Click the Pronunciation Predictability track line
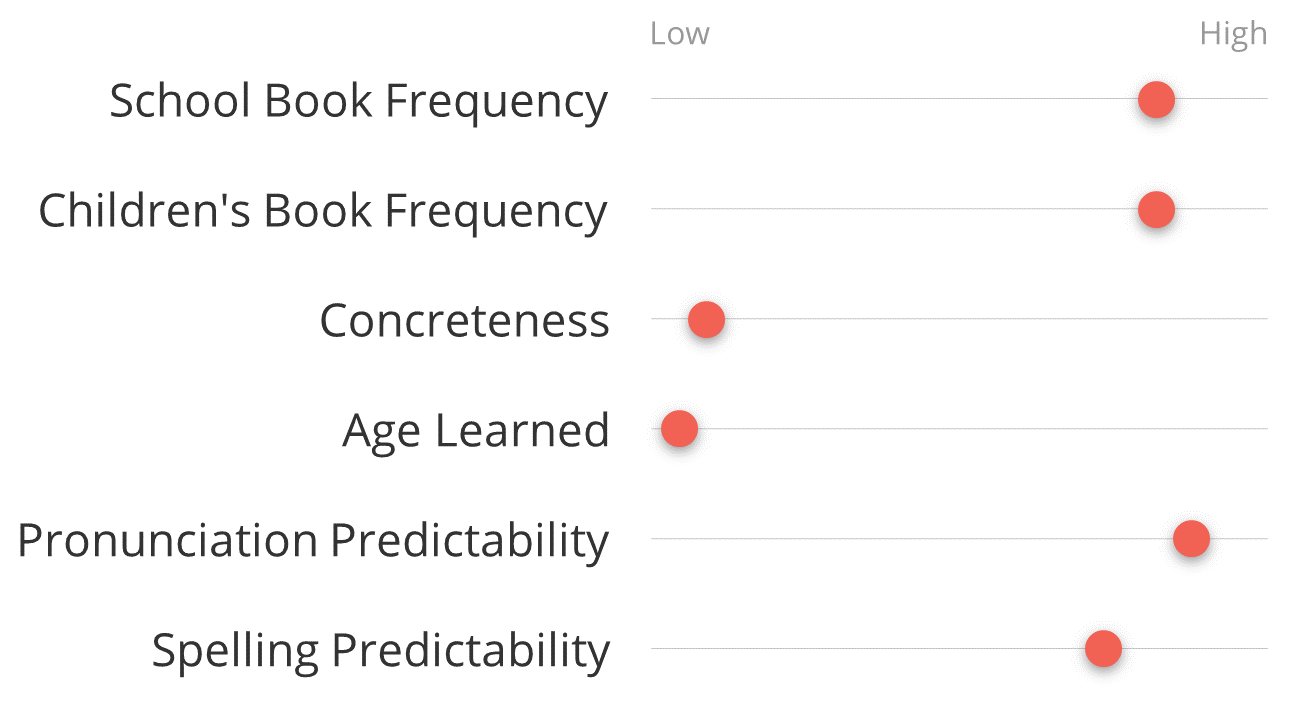The height and width of the screenshot is (710, 1302). pos(959,538)
